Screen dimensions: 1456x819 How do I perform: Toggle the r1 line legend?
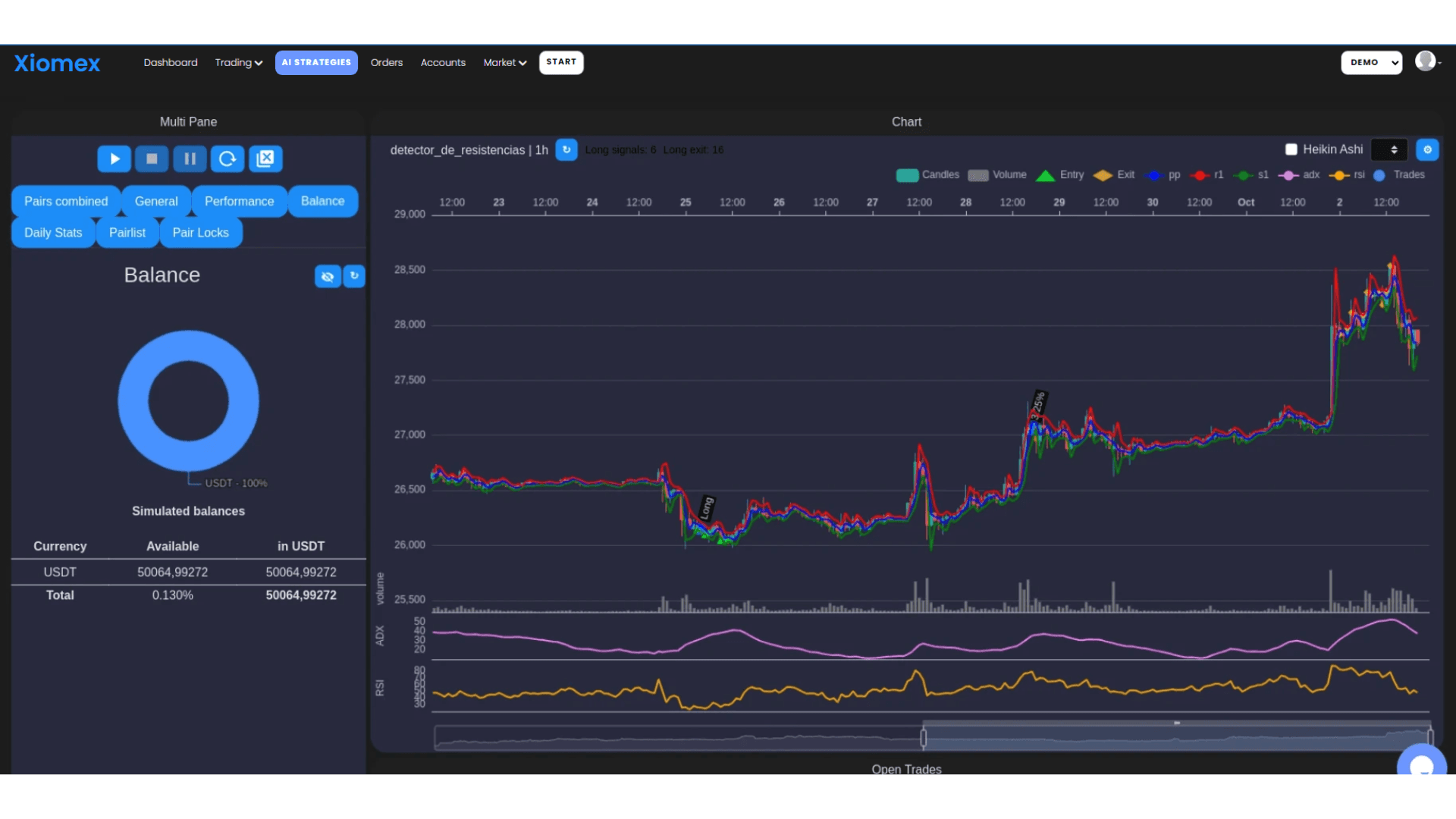[1207, 175]
